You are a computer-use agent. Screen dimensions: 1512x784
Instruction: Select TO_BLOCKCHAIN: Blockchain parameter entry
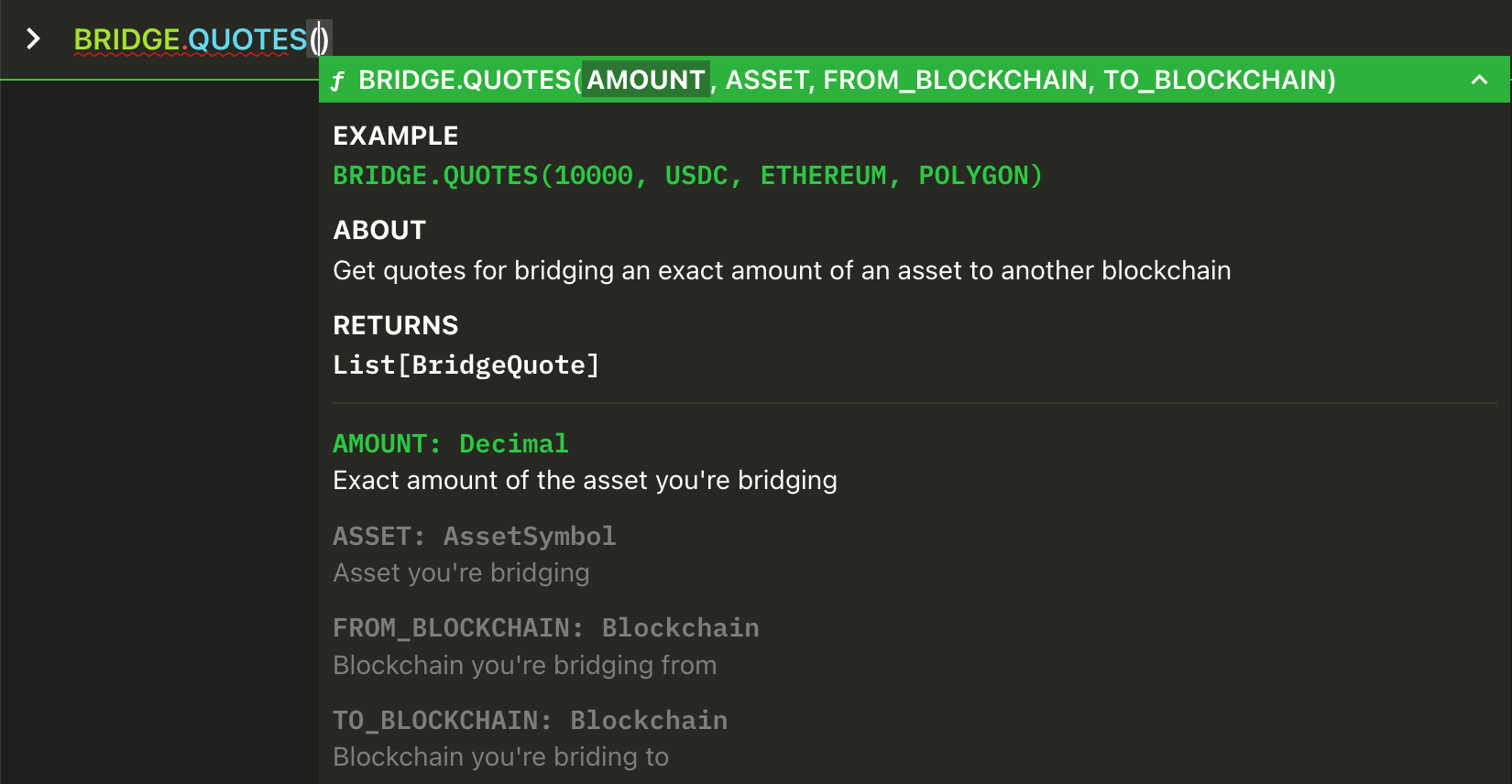[530, 720]
